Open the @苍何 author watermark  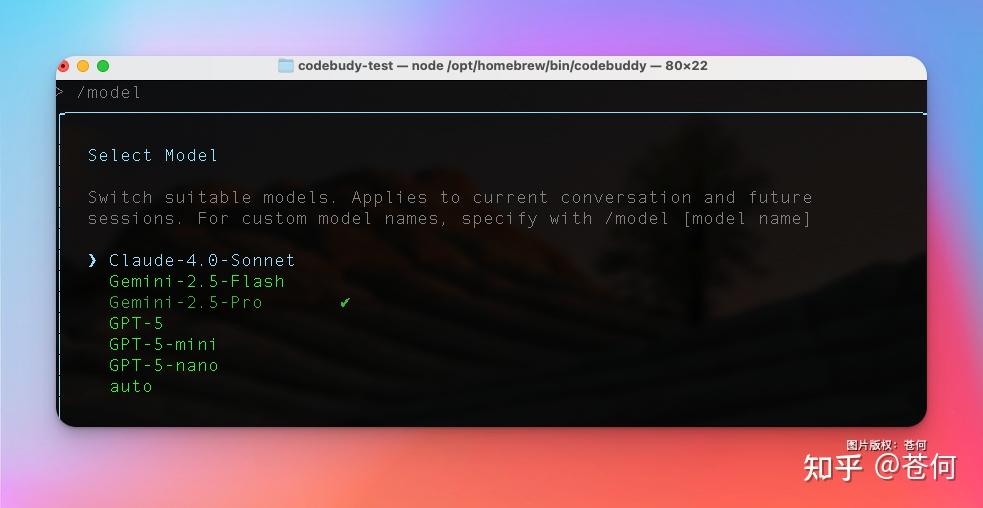coord(915,467)
